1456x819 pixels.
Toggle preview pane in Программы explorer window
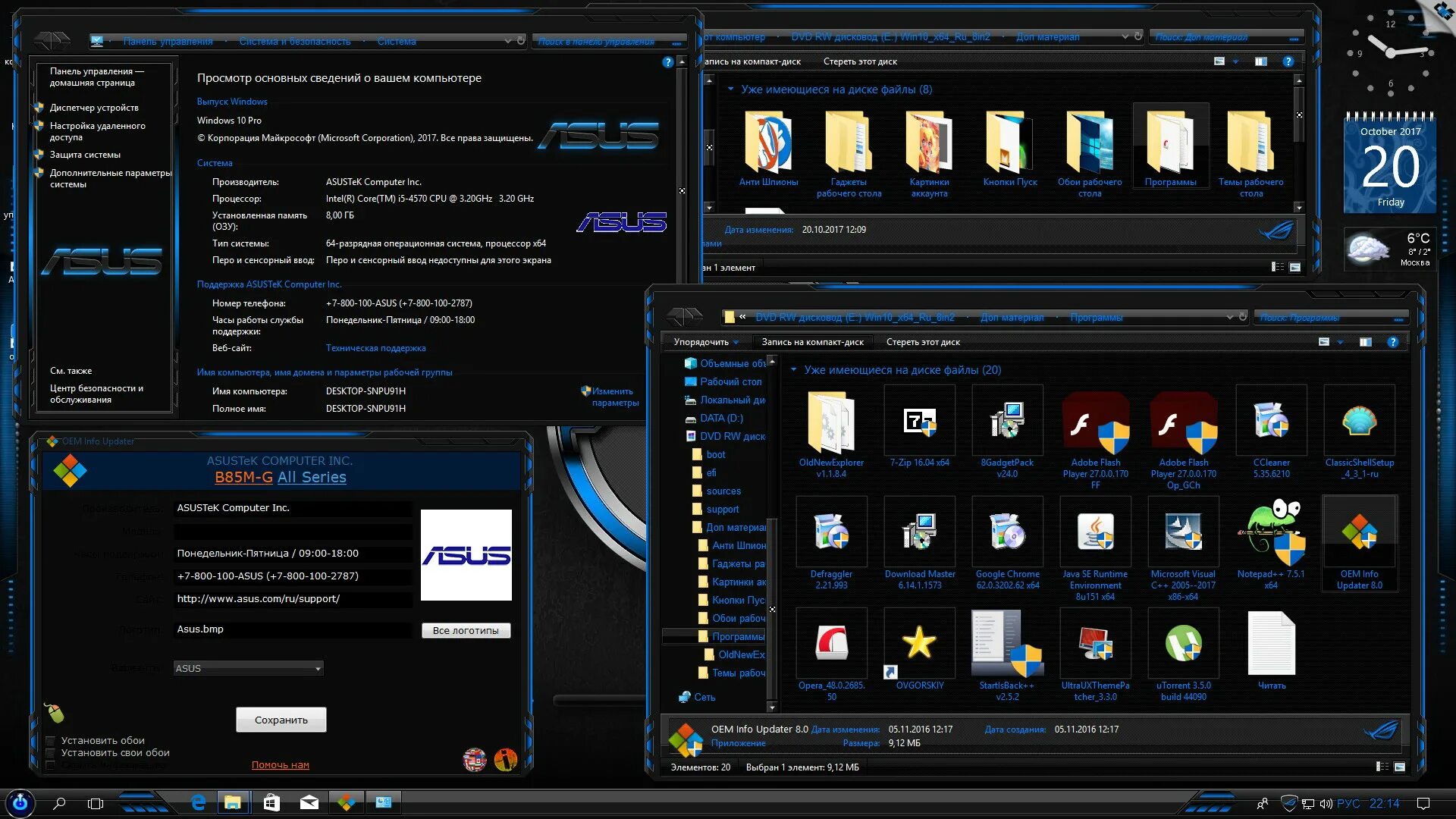(1366, 342)
